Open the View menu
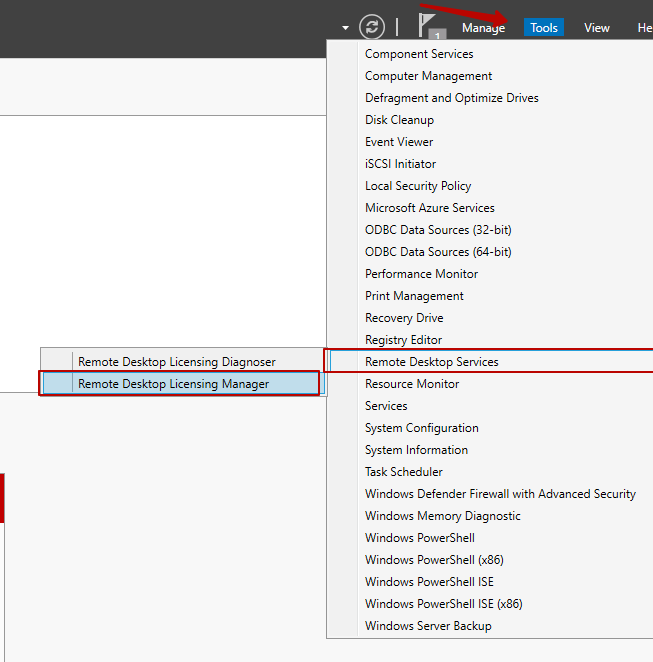Image resolution: width=653 pixels, height=662 pixels. 597,28
